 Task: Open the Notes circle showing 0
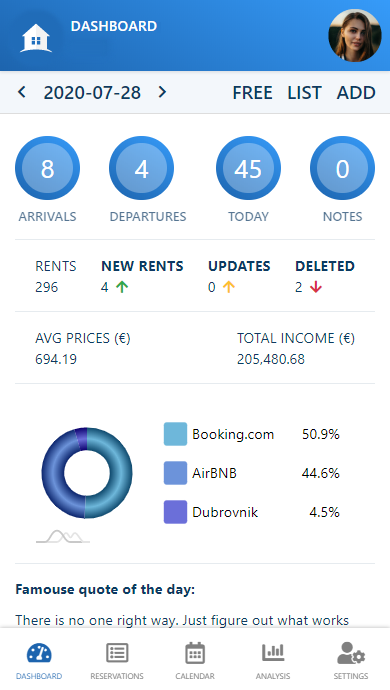(342, 168)
